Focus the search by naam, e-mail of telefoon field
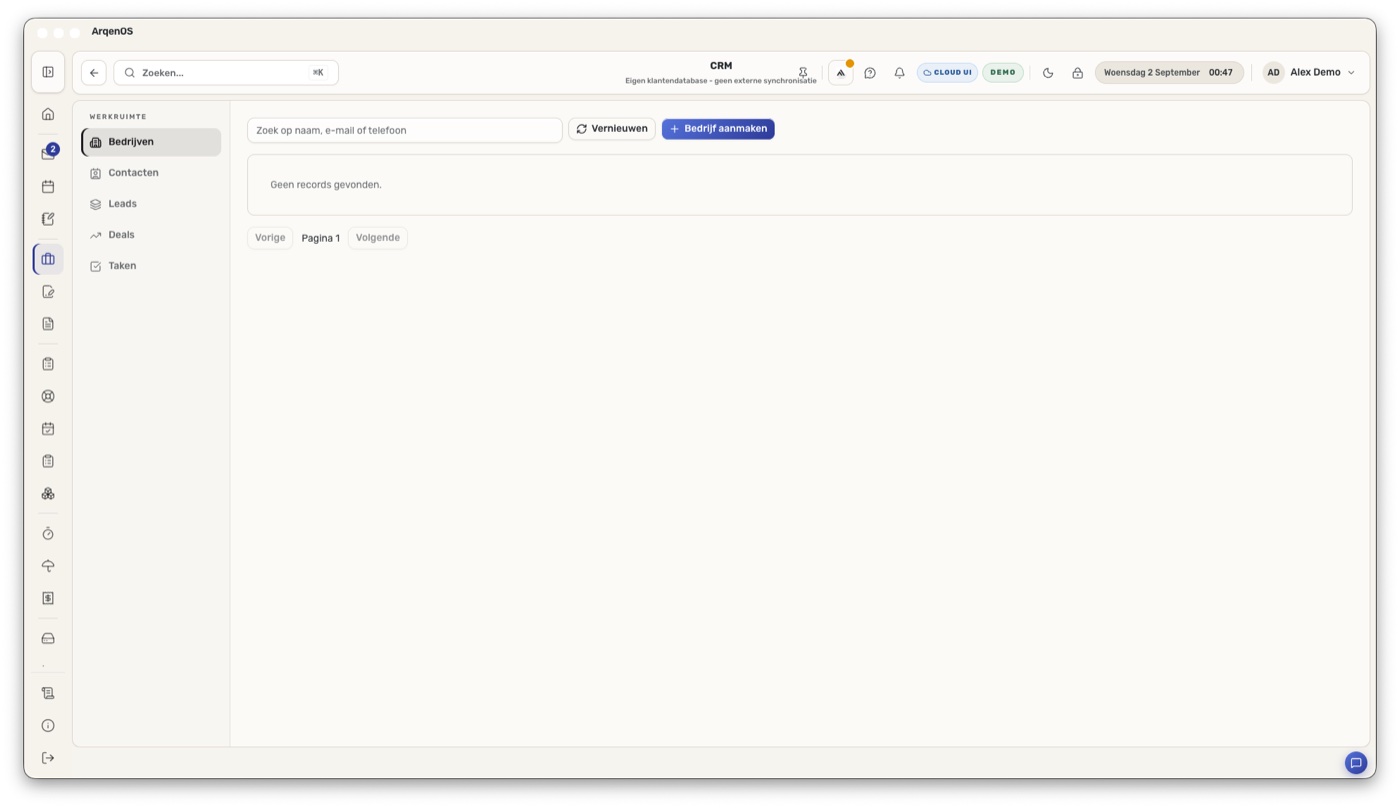This screenshot has width=1400, height=808. tap(405, 130)
